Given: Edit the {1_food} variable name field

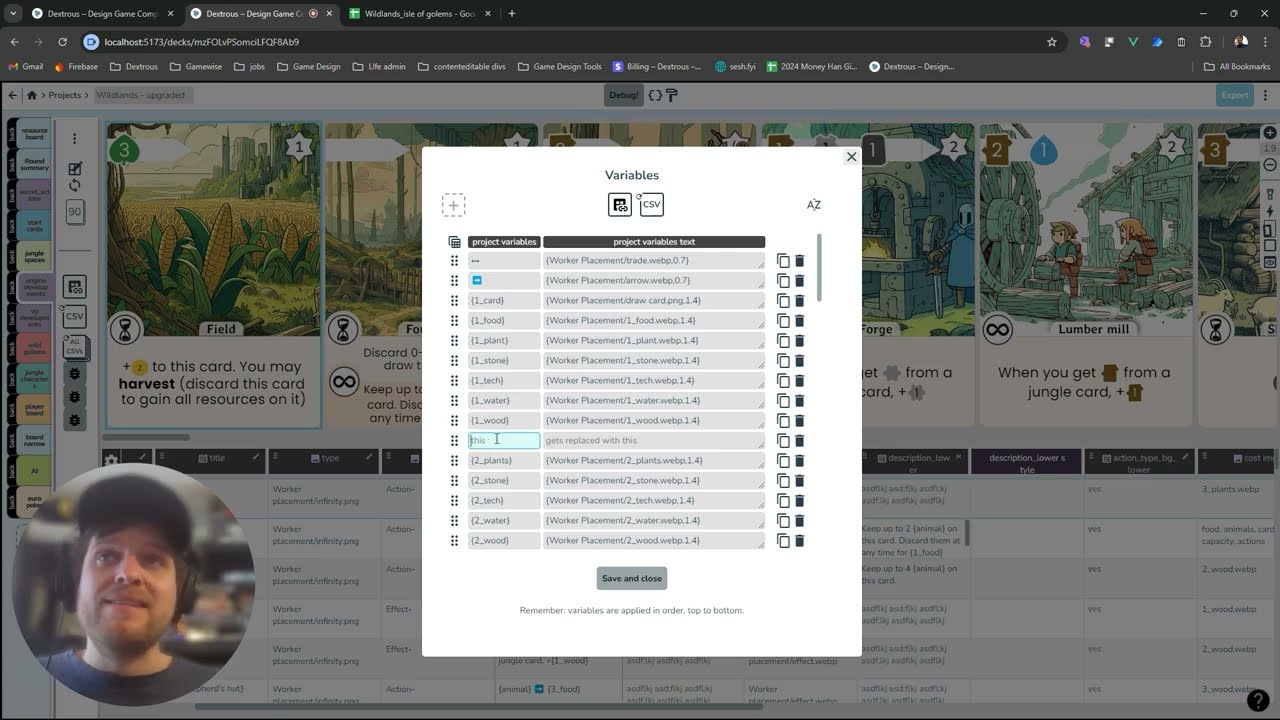Looking at the screenshot, I should pos(504,320).
